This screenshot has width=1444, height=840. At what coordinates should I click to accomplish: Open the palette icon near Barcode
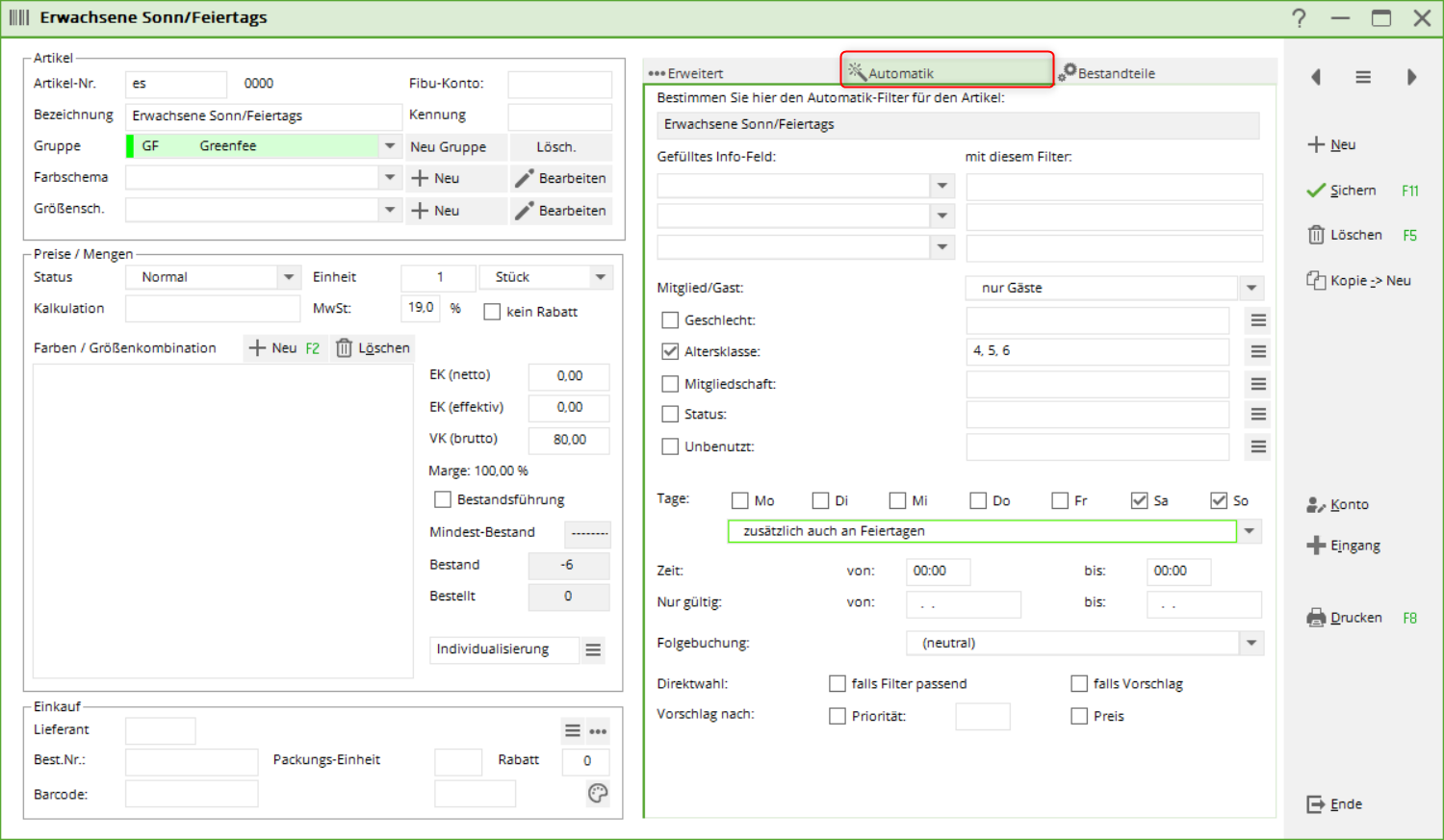tap(598, 794)
